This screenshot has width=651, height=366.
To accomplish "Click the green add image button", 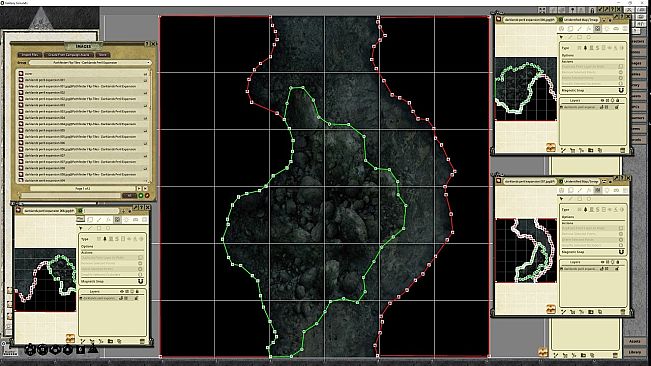I will (x=141, y=195).
